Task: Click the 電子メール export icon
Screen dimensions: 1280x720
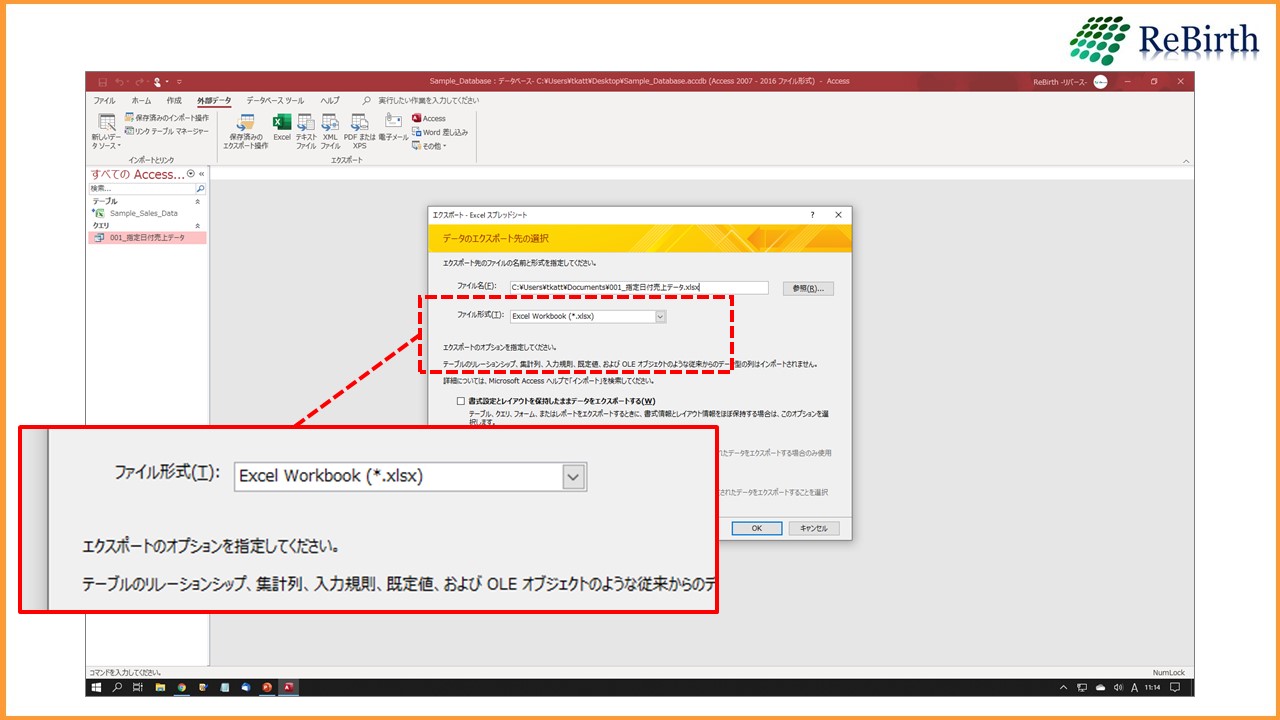Action: coord(394,128)
